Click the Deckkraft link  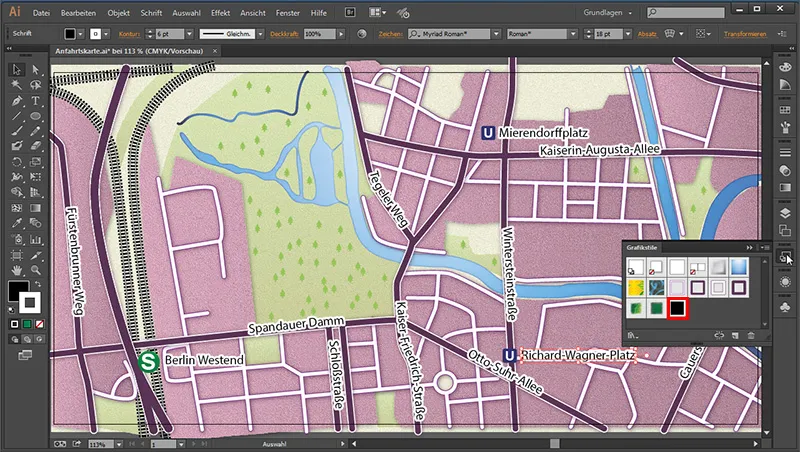click(x=284, y=34)
